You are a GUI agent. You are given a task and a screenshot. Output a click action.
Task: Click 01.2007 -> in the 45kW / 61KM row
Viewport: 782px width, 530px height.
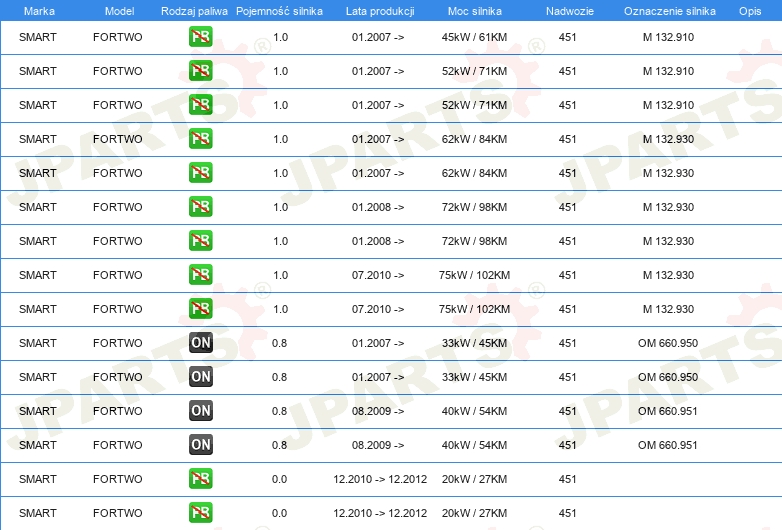[378, 37]
